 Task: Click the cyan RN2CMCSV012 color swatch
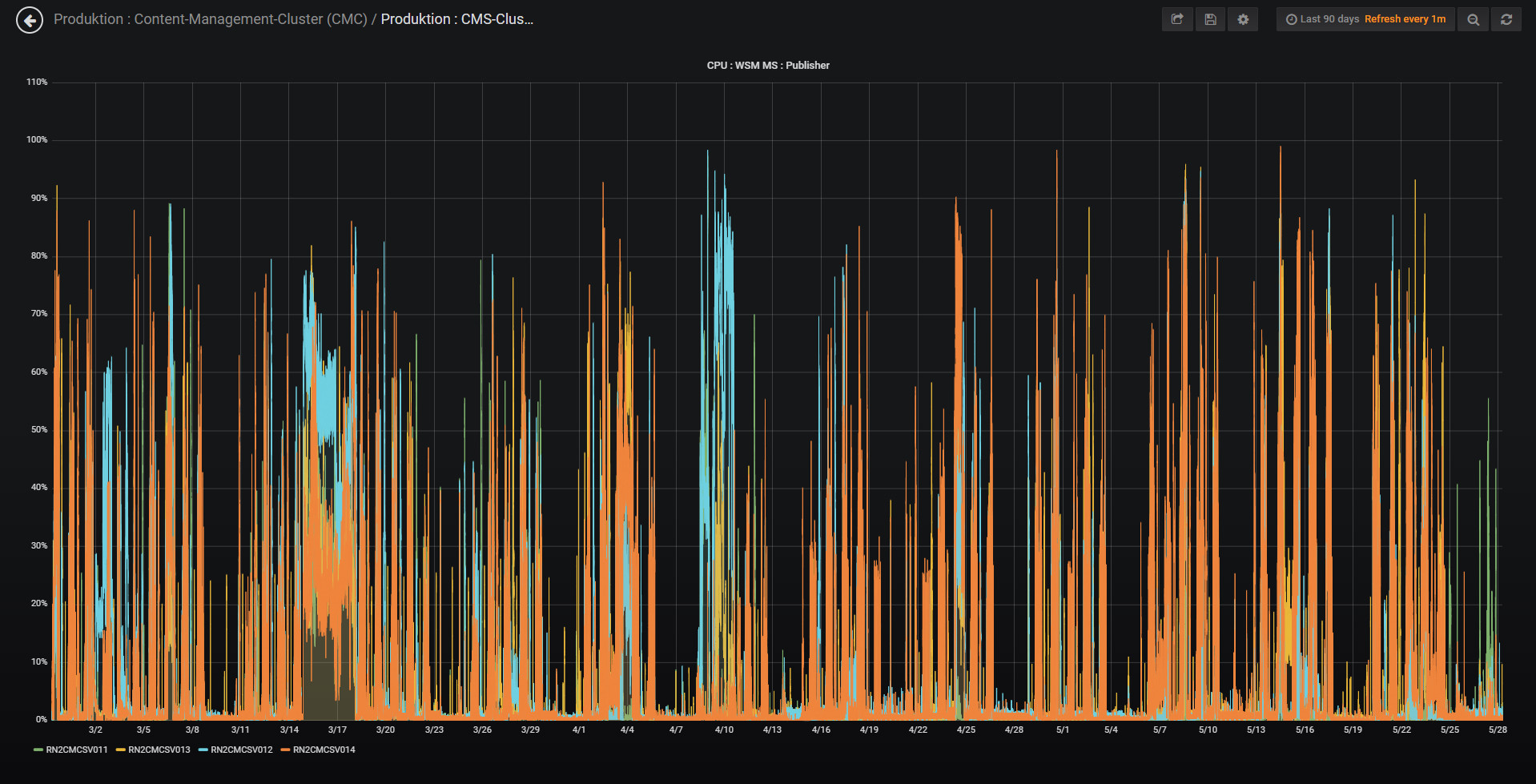click(x=203, y=750)
